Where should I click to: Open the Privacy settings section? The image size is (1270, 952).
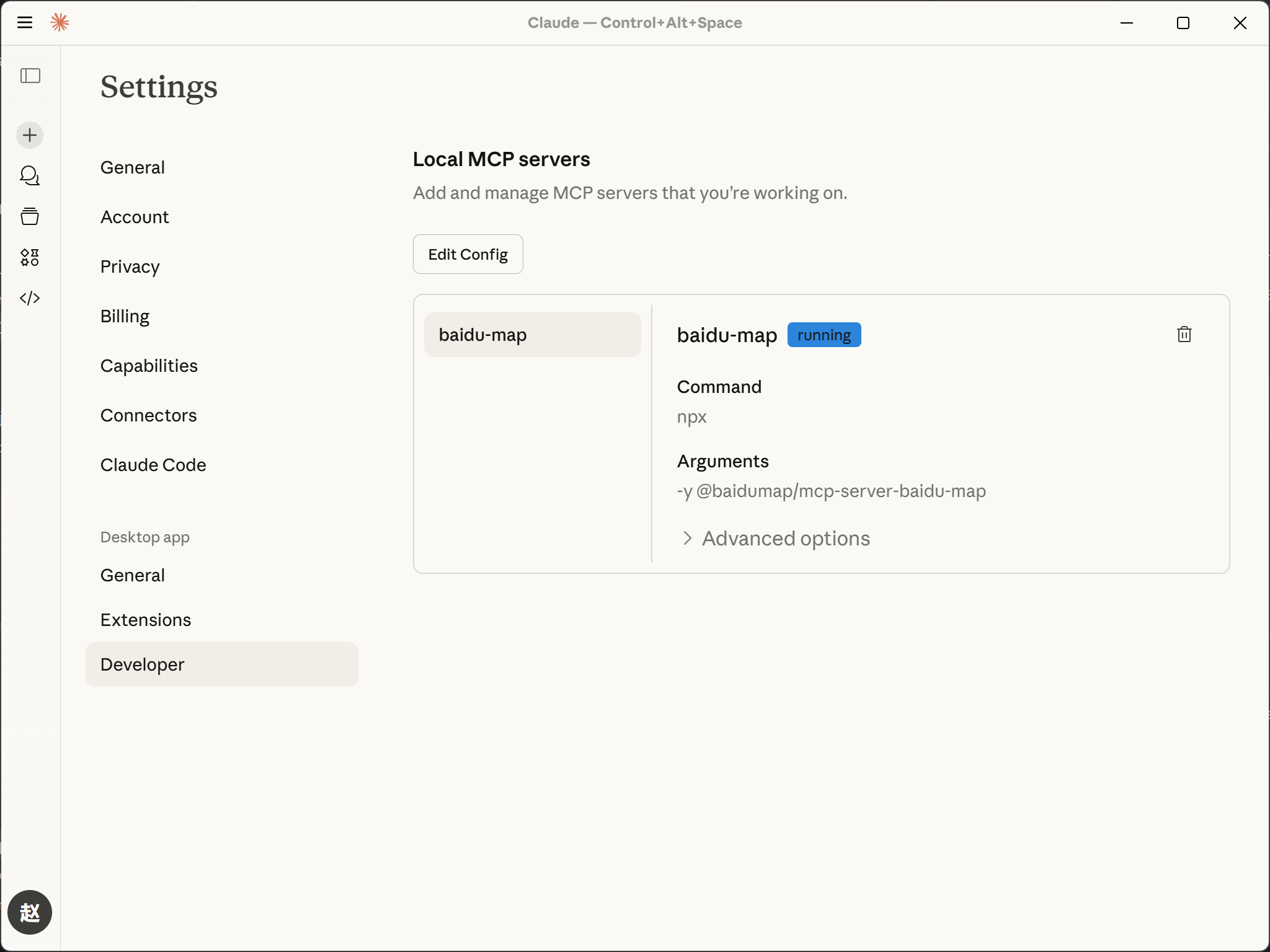130,267
